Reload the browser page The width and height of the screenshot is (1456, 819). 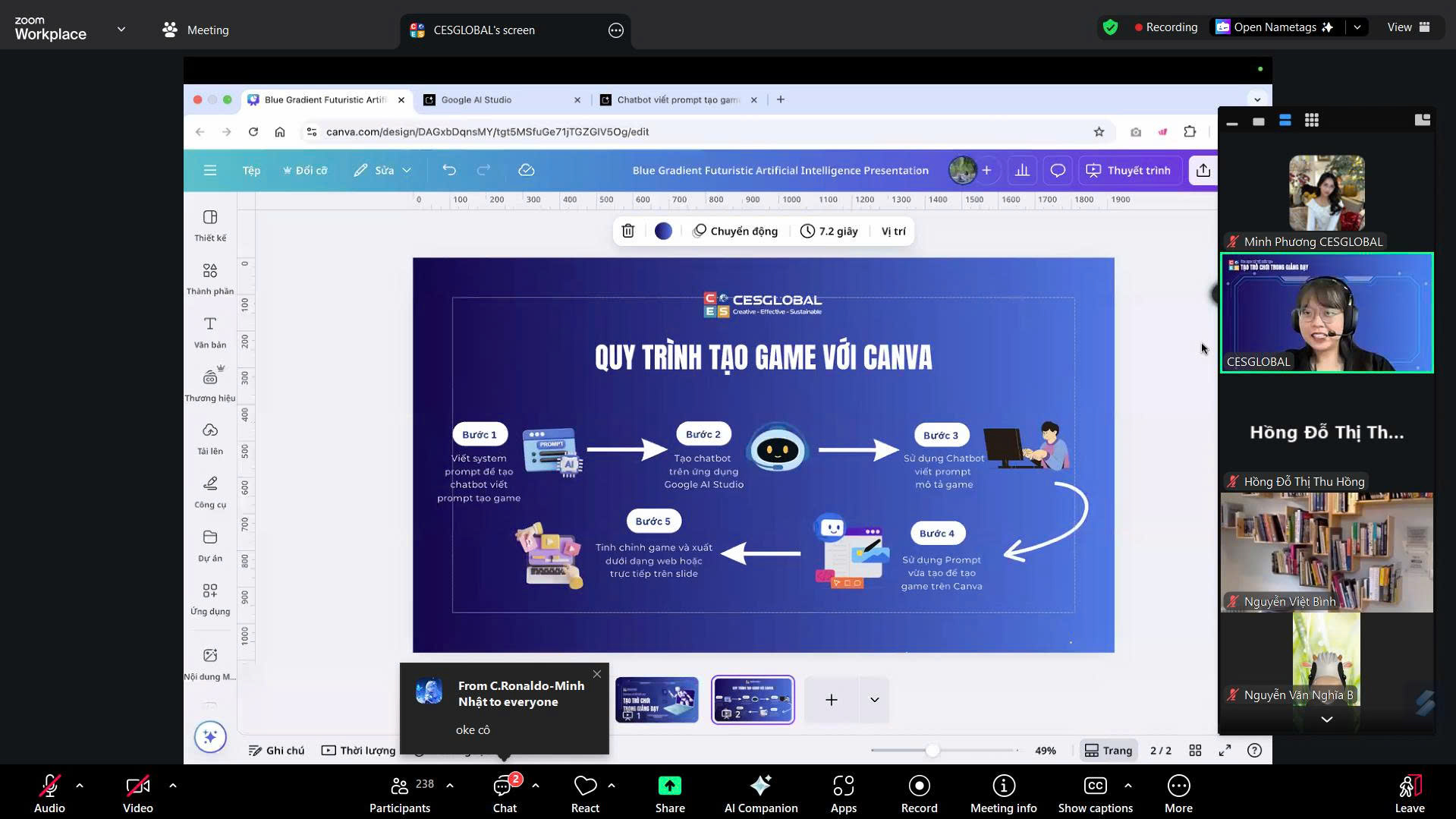(253, 131)
